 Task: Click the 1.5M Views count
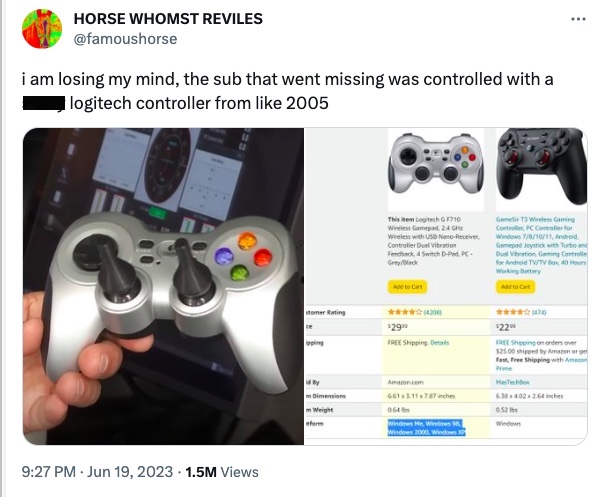(222, 472)
